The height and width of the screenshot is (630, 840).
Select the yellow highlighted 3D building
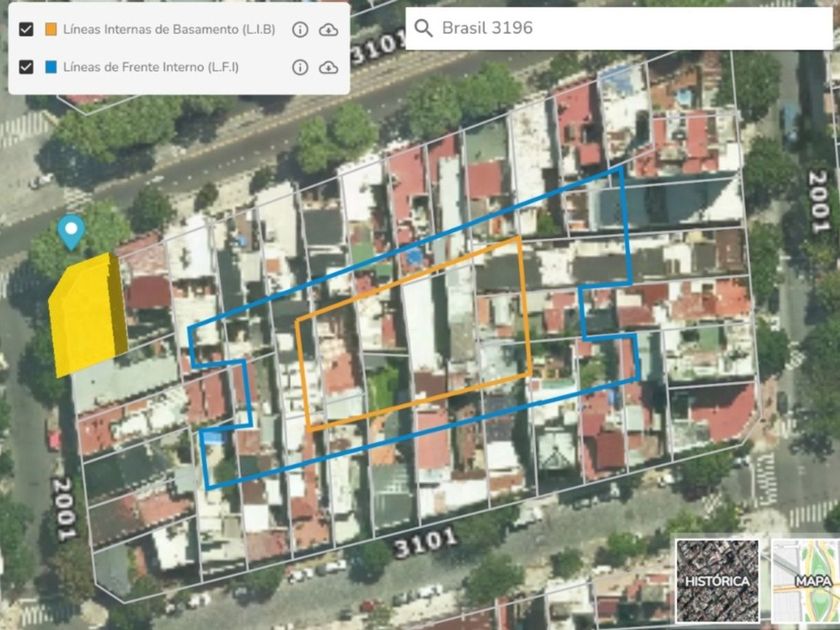click(x=87, y=313)
